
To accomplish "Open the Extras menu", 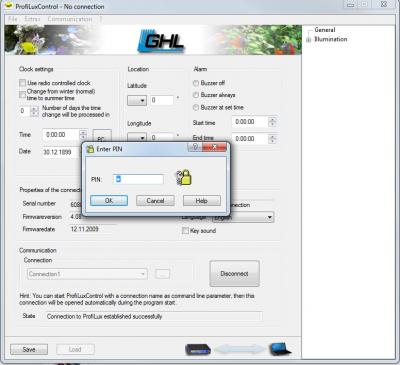I will (x=32, y=19).
